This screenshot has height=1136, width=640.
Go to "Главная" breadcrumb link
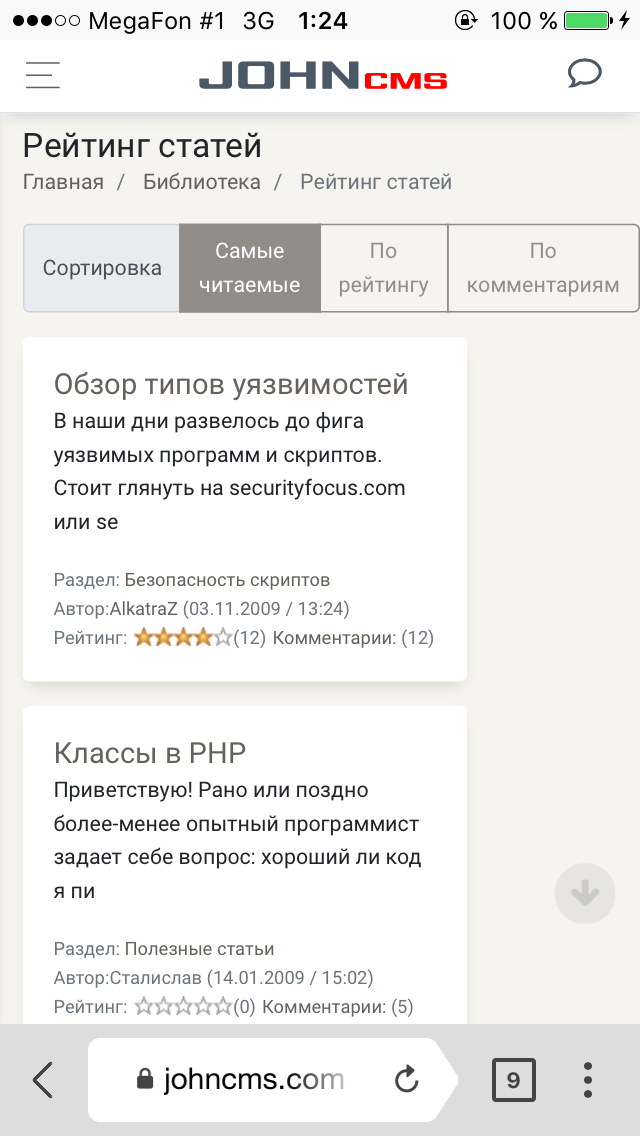(63, 182)
